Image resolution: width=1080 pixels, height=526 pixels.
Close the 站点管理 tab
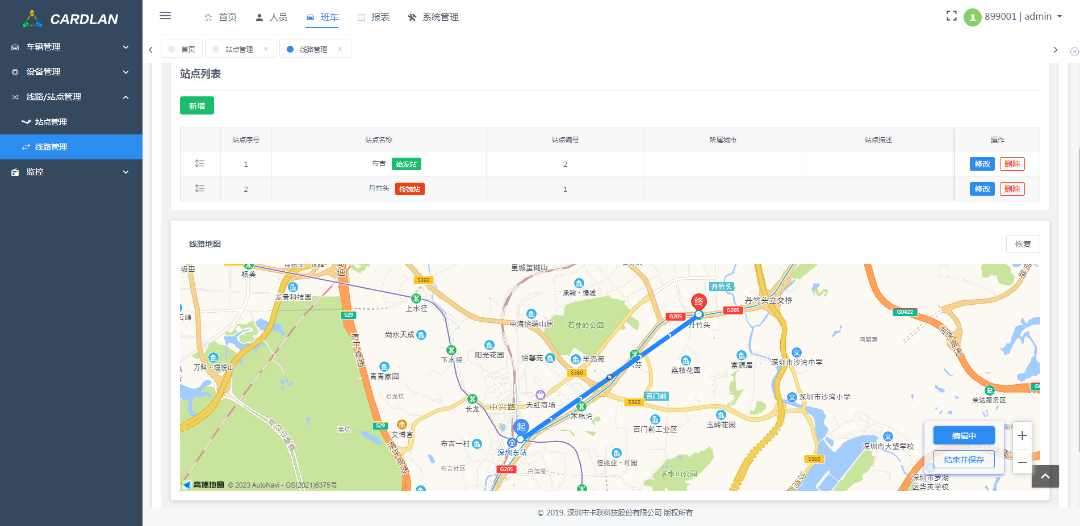(265, 49)
